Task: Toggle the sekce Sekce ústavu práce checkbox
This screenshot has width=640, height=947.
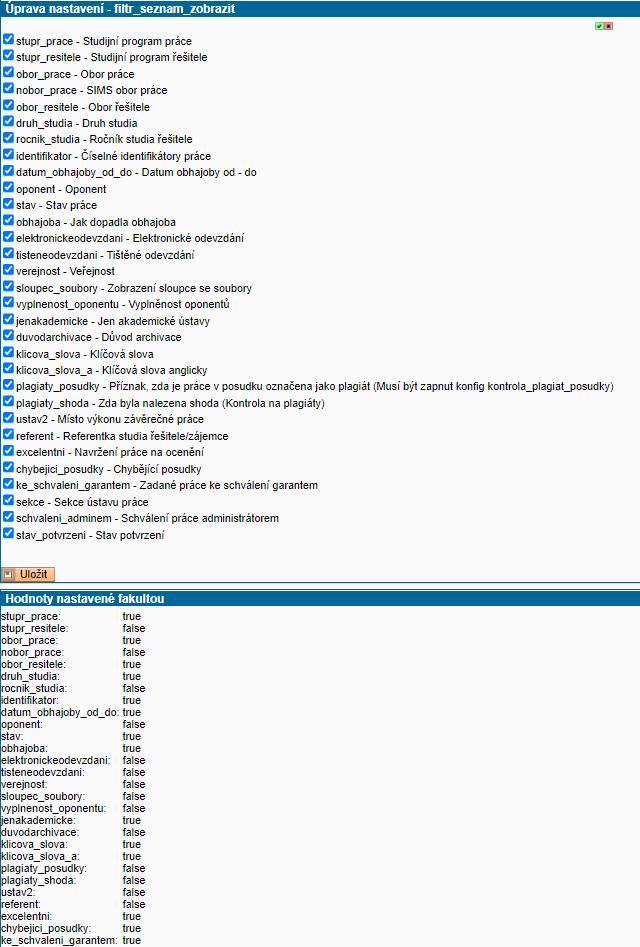Action: point(8,501)
